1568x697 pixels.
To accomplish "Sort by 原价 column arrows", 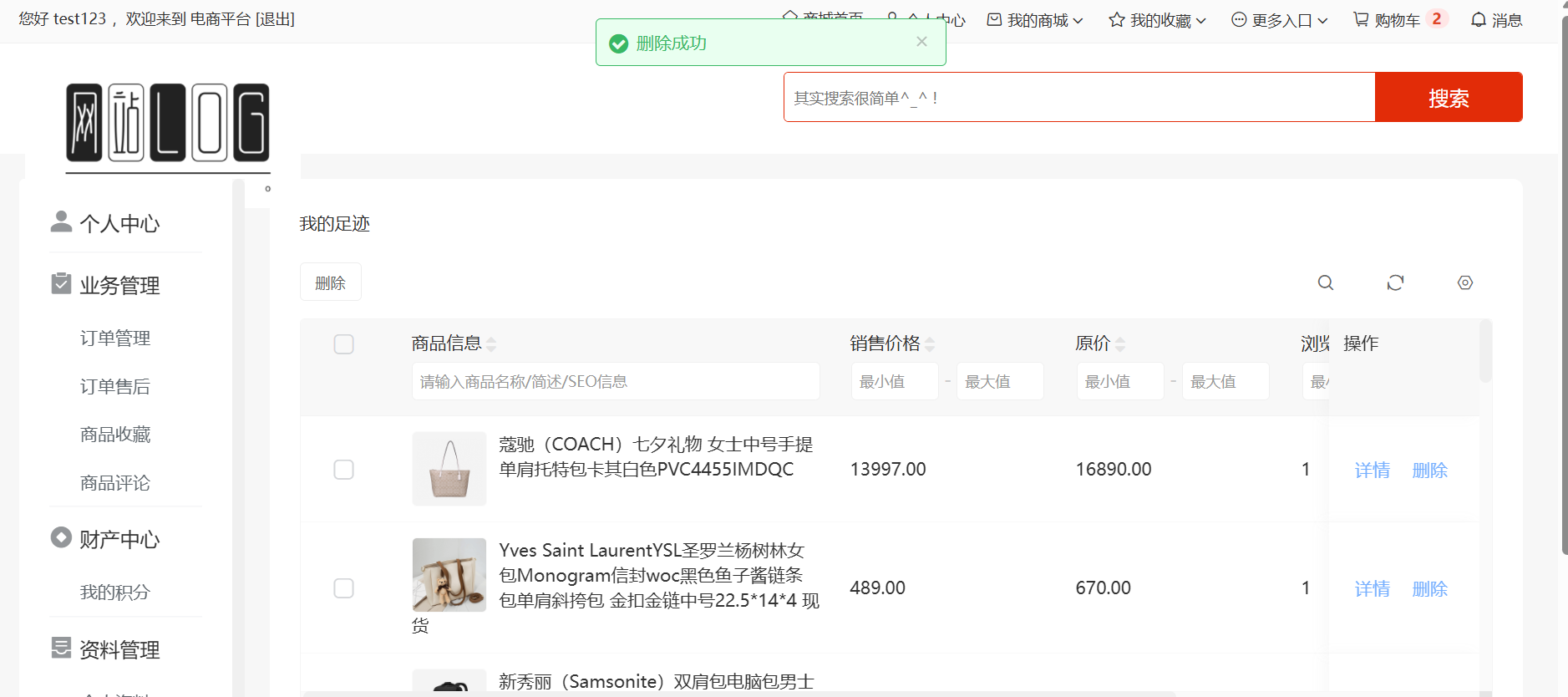I will pos(1120,344).
